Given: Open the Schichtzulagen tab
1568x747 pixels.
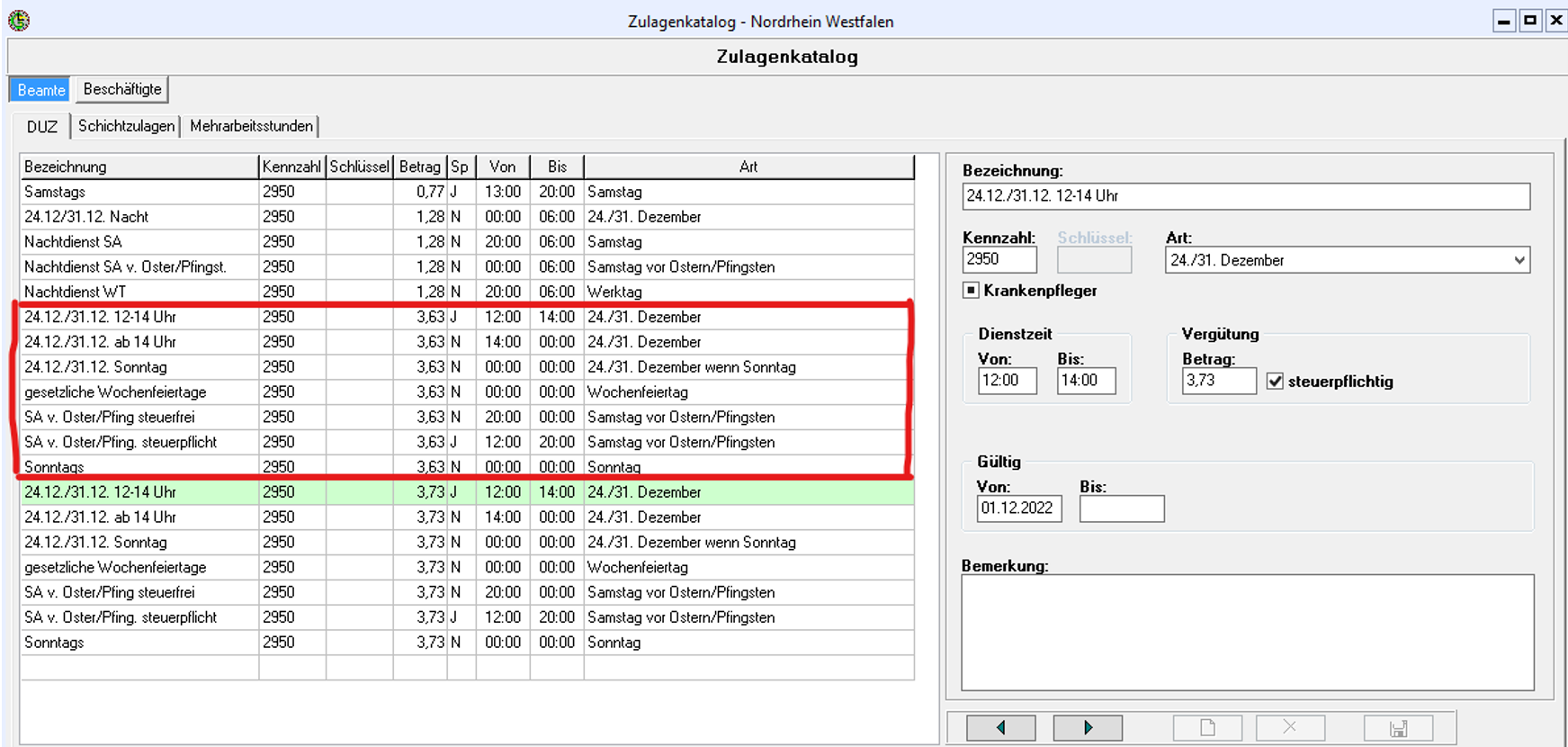Looking at the screenshot, I should click(127, 126).
